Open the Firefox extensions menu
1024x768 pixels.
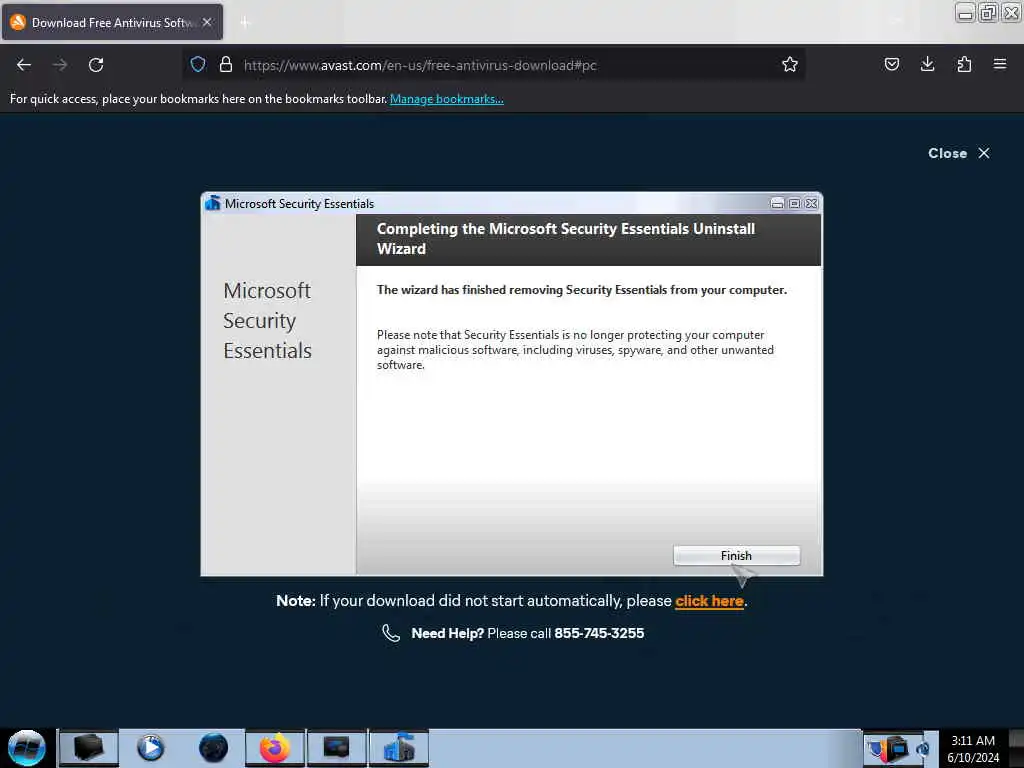pyautogui.click(x=964, y=64)
